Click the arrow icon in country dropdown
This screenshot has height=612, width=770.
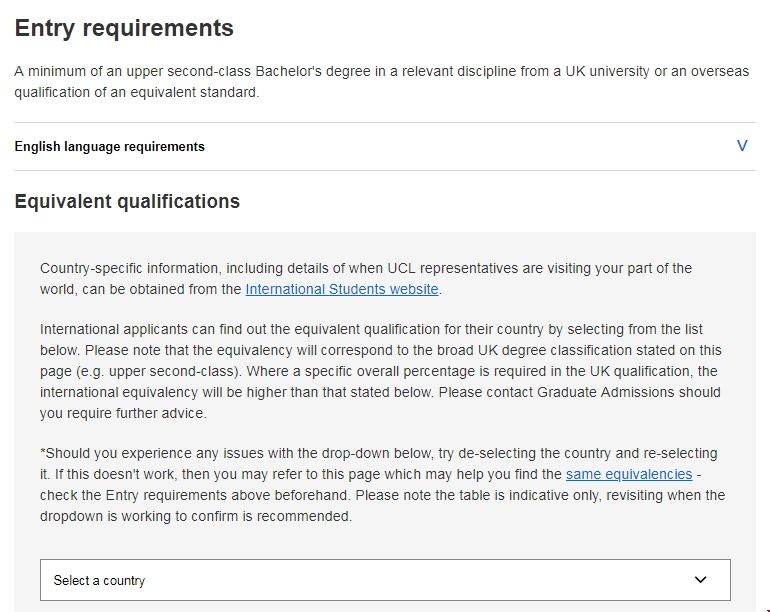700,580
